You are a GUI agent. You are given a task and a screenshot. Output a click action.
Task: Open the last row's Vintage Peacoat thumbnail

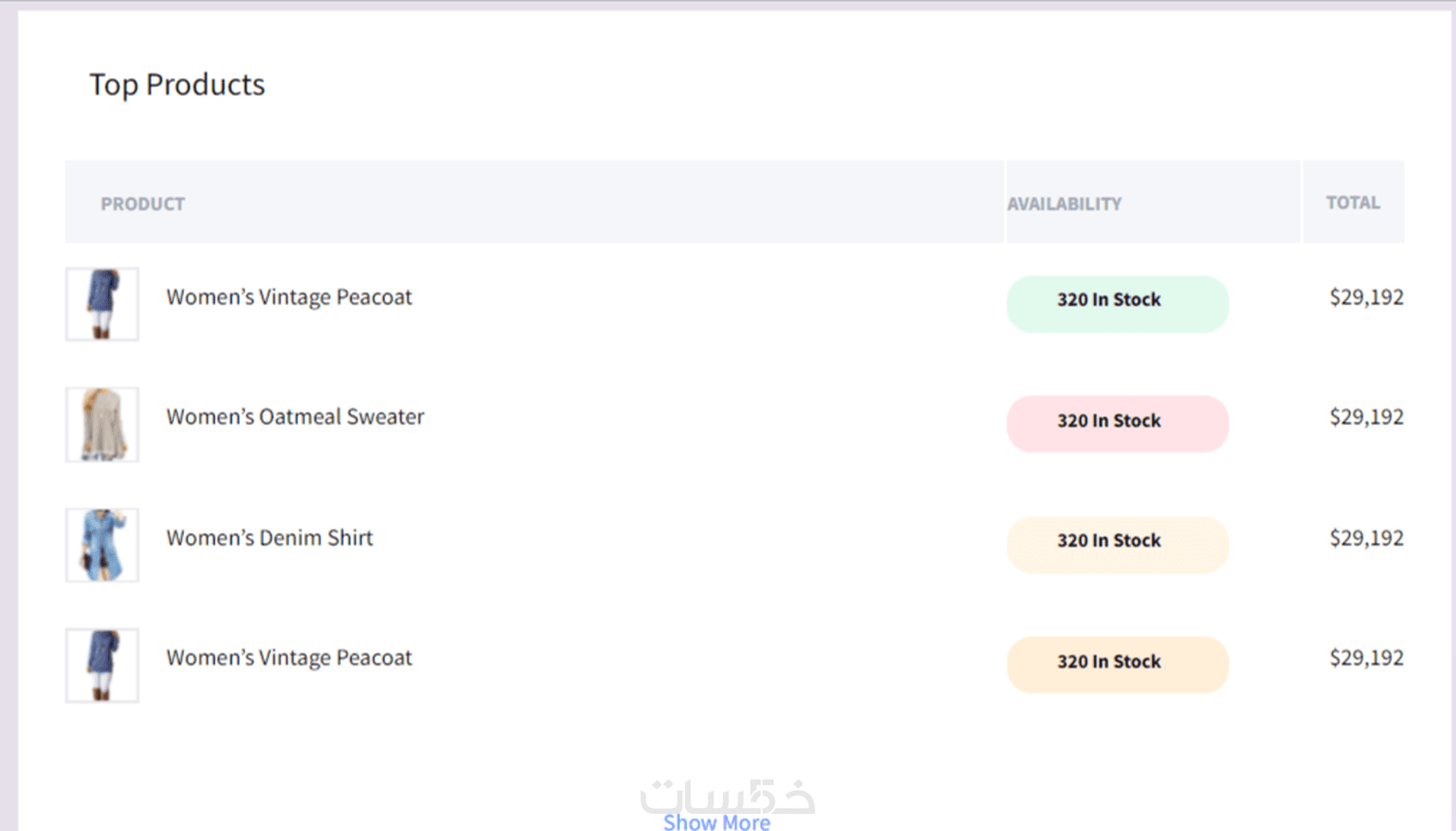pos(102,666)
